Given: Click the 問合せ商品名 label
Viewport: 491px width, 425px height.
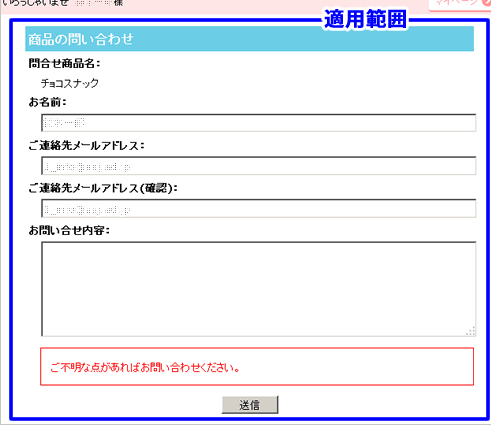Looking at the screenshot, I should pyautogui.click(x=64, y=63).
